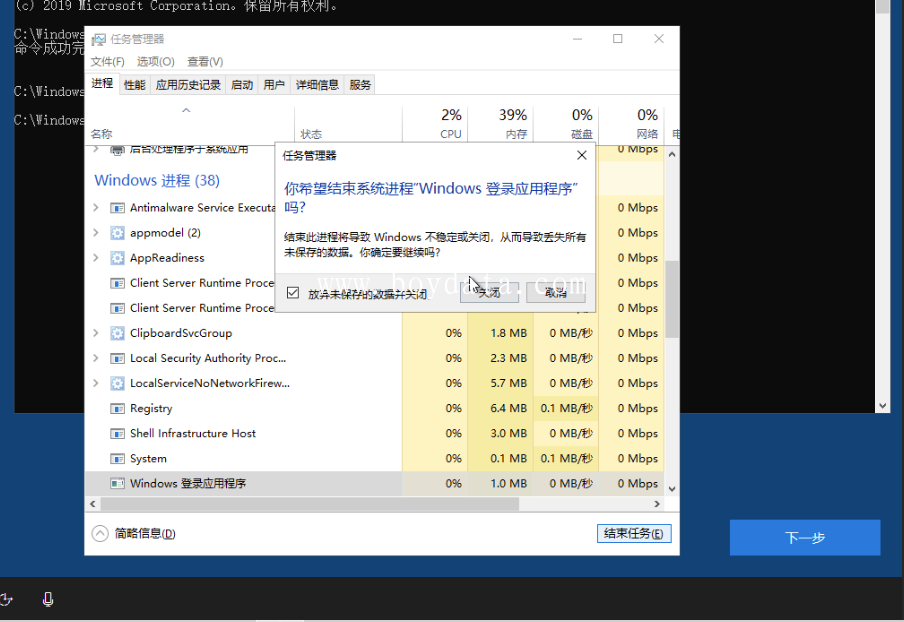Expand the AppReadiness process row
Viewport: 904px width, 622px height.
point(96,258)
